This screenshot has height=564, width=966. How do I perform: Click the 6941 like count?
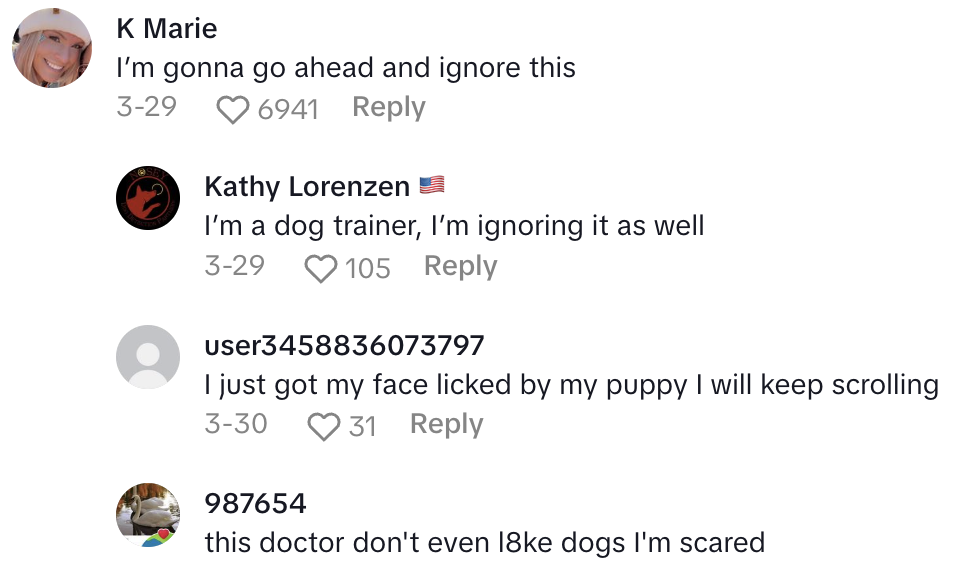[288, 109]
